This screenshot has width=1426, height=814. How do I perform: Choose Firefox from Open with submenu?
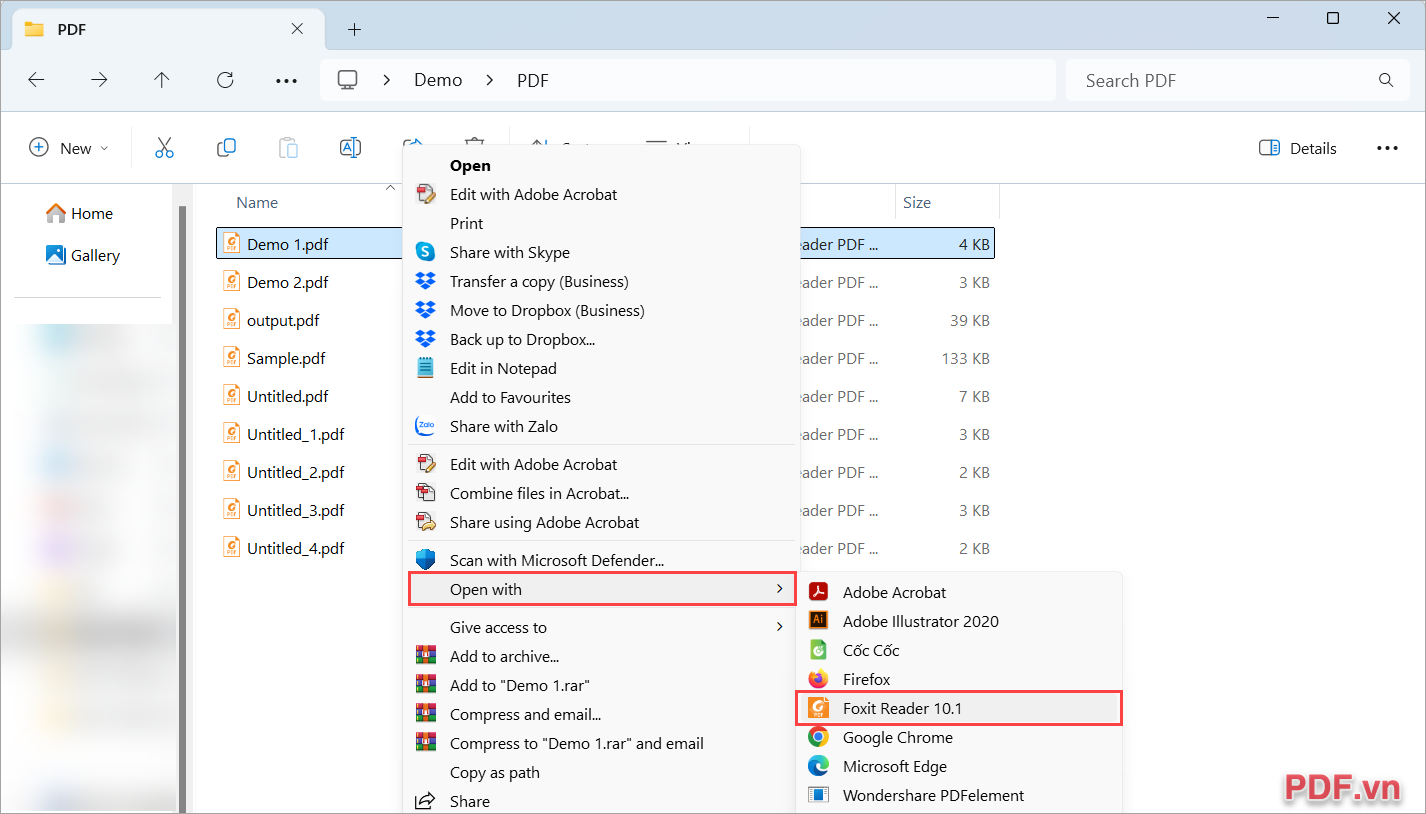pos(960,679)
